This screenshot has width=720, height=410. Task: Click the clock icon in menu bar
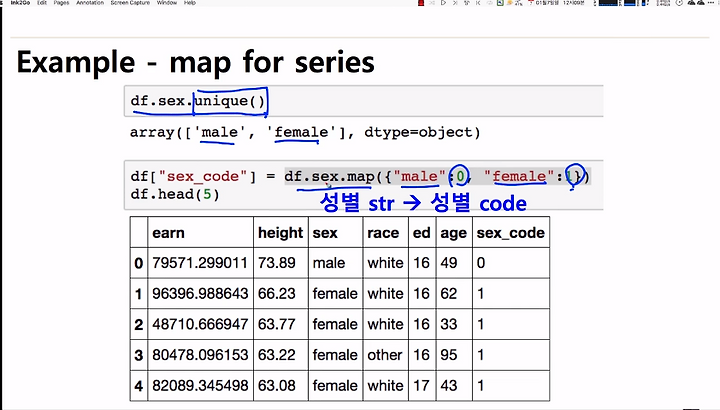coord(679,3)
